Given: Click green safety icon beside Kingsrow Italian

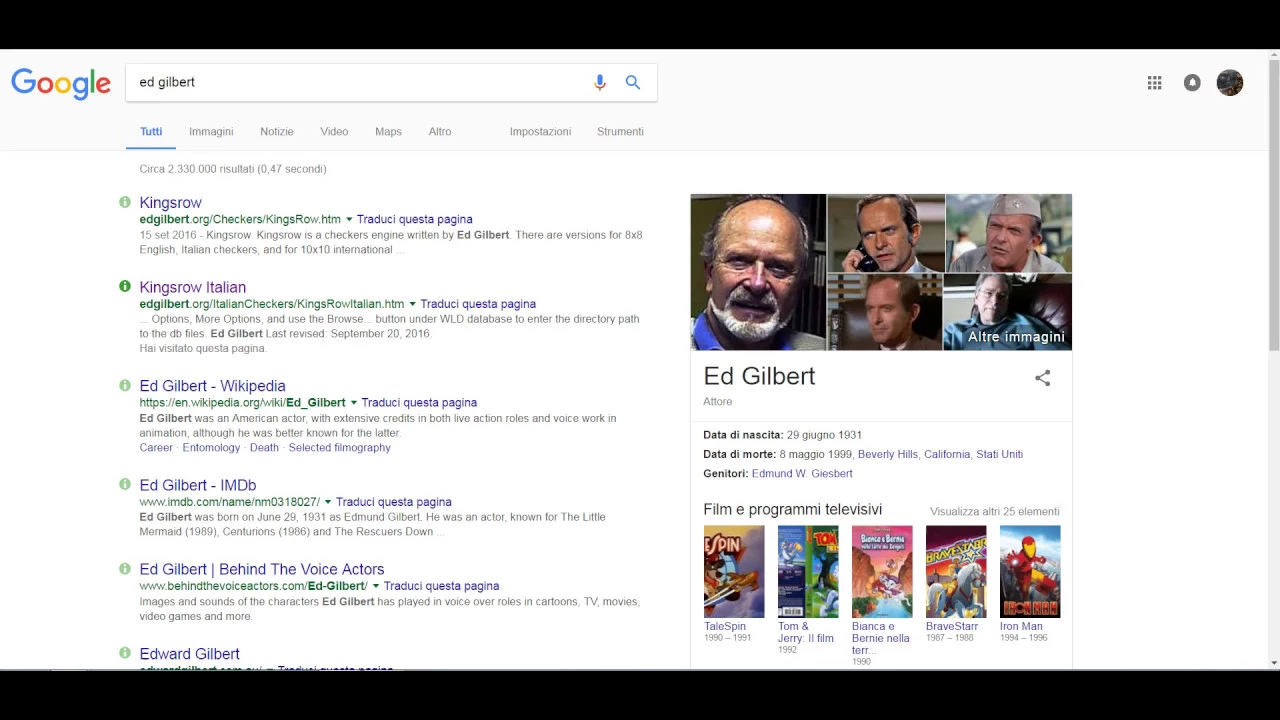Looking at the screenshot, I should pyautogui.click(x=125, y=286).
